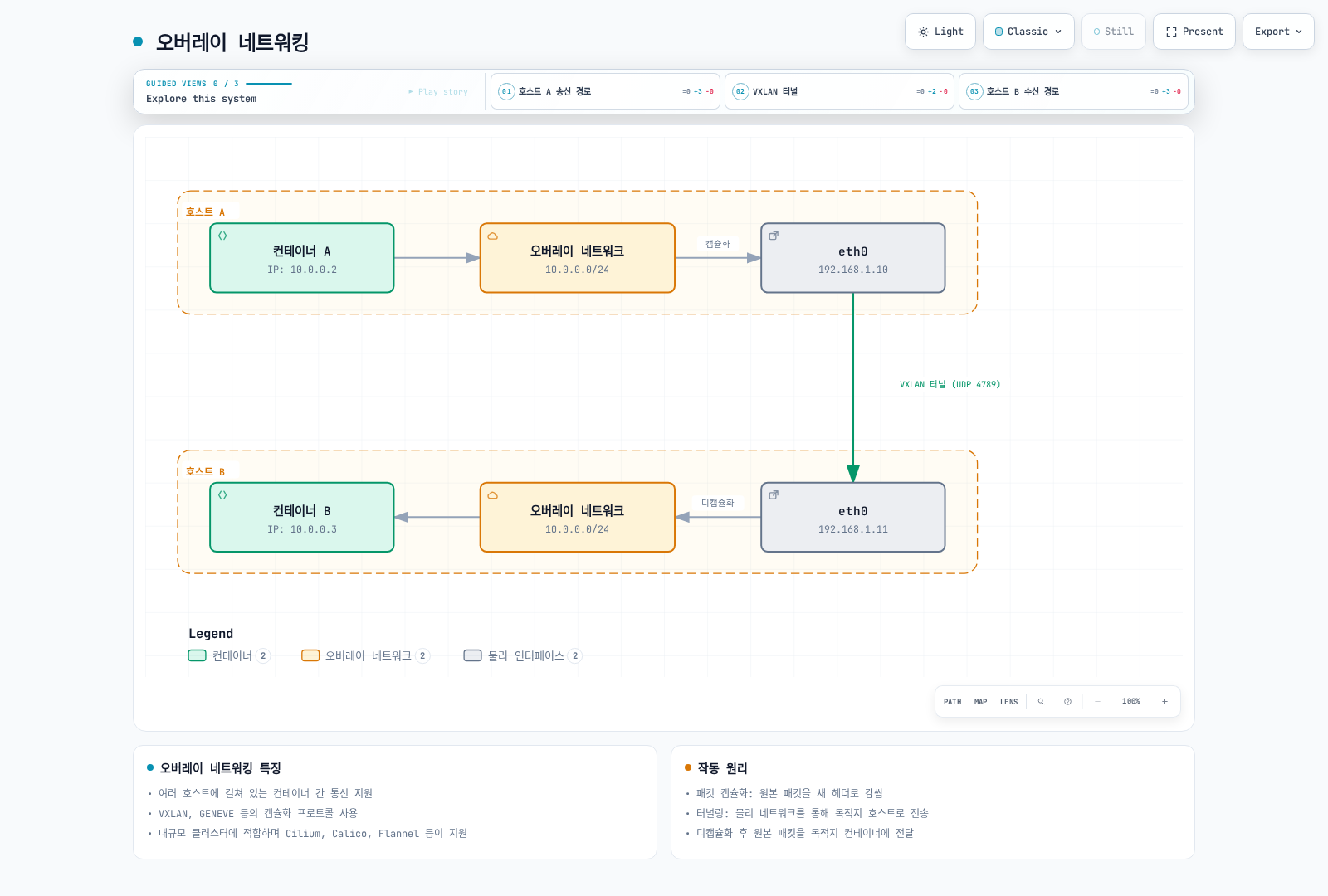The image size is (1328, 896).
Task: Click the 작동 원리 heading
Action: [x=722, y=768]
